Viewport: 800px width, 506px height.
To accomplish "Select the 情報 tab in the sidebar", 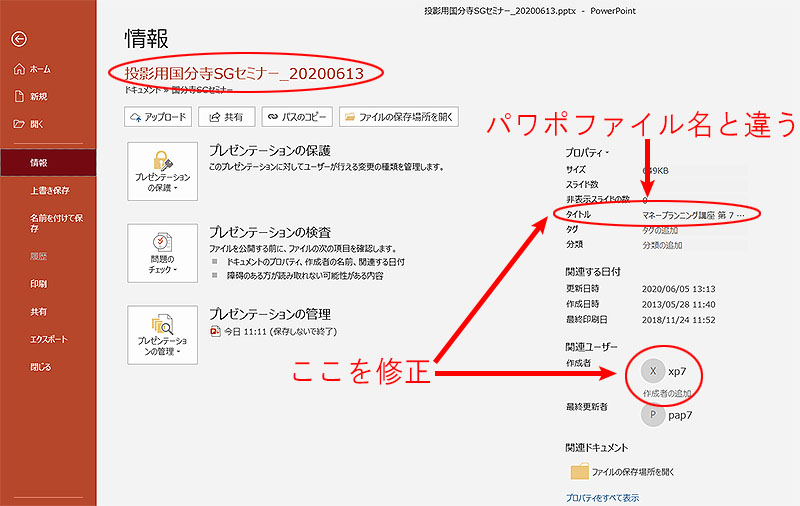I will coord(48,163).
